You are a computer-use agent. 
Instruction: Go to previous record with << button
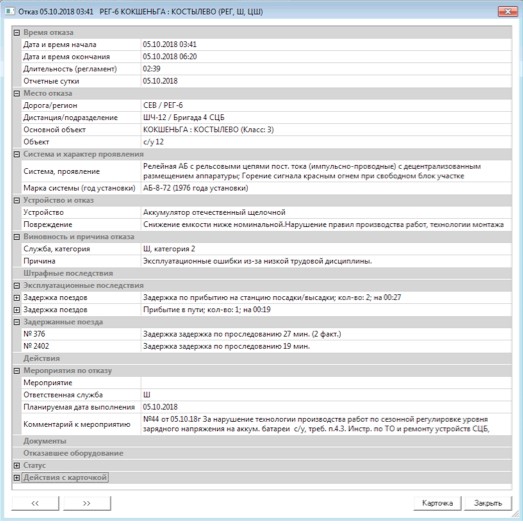35,503
